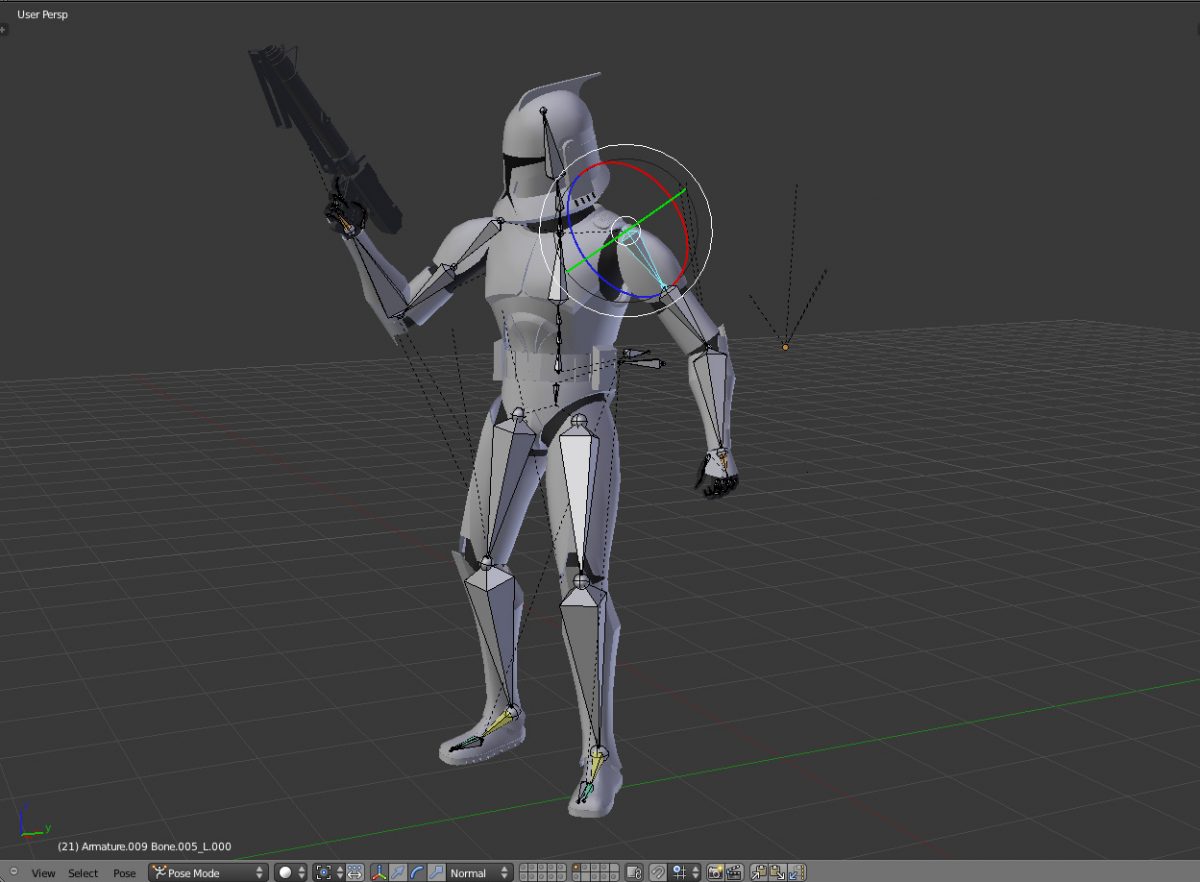The image size is (1200, 882).
Task: Copy the current pose to buffer
Action: 759,873
